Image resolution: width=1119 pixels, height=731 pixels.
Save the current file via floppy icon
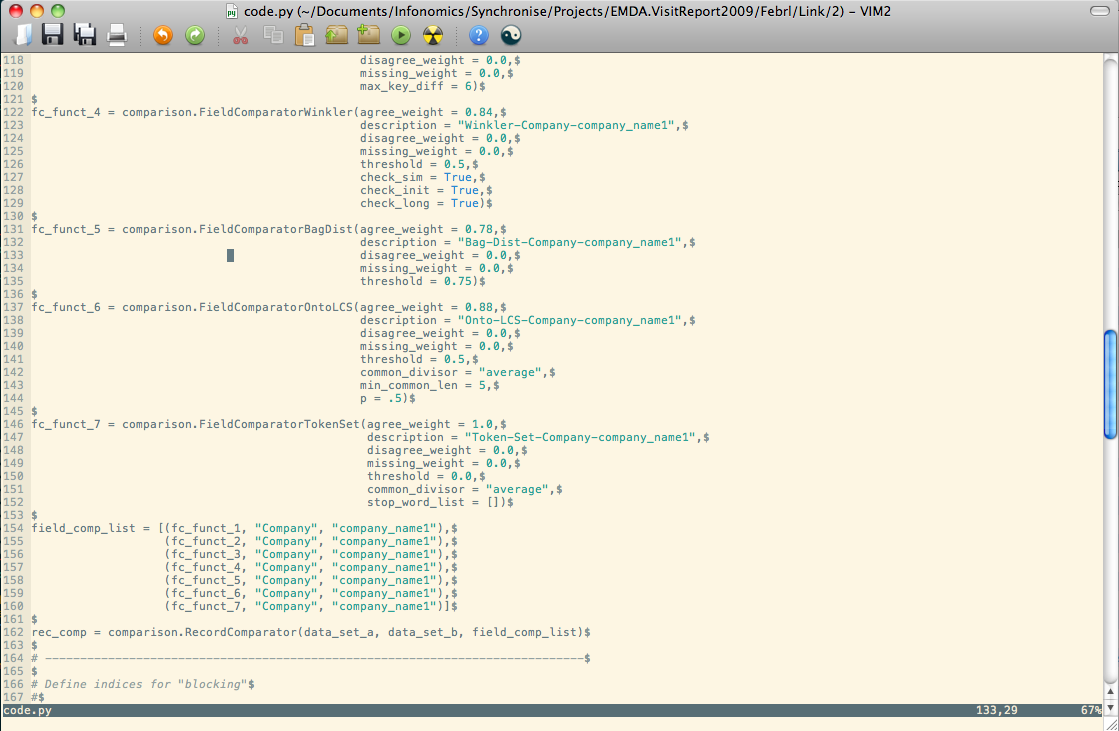pos(52,34)
